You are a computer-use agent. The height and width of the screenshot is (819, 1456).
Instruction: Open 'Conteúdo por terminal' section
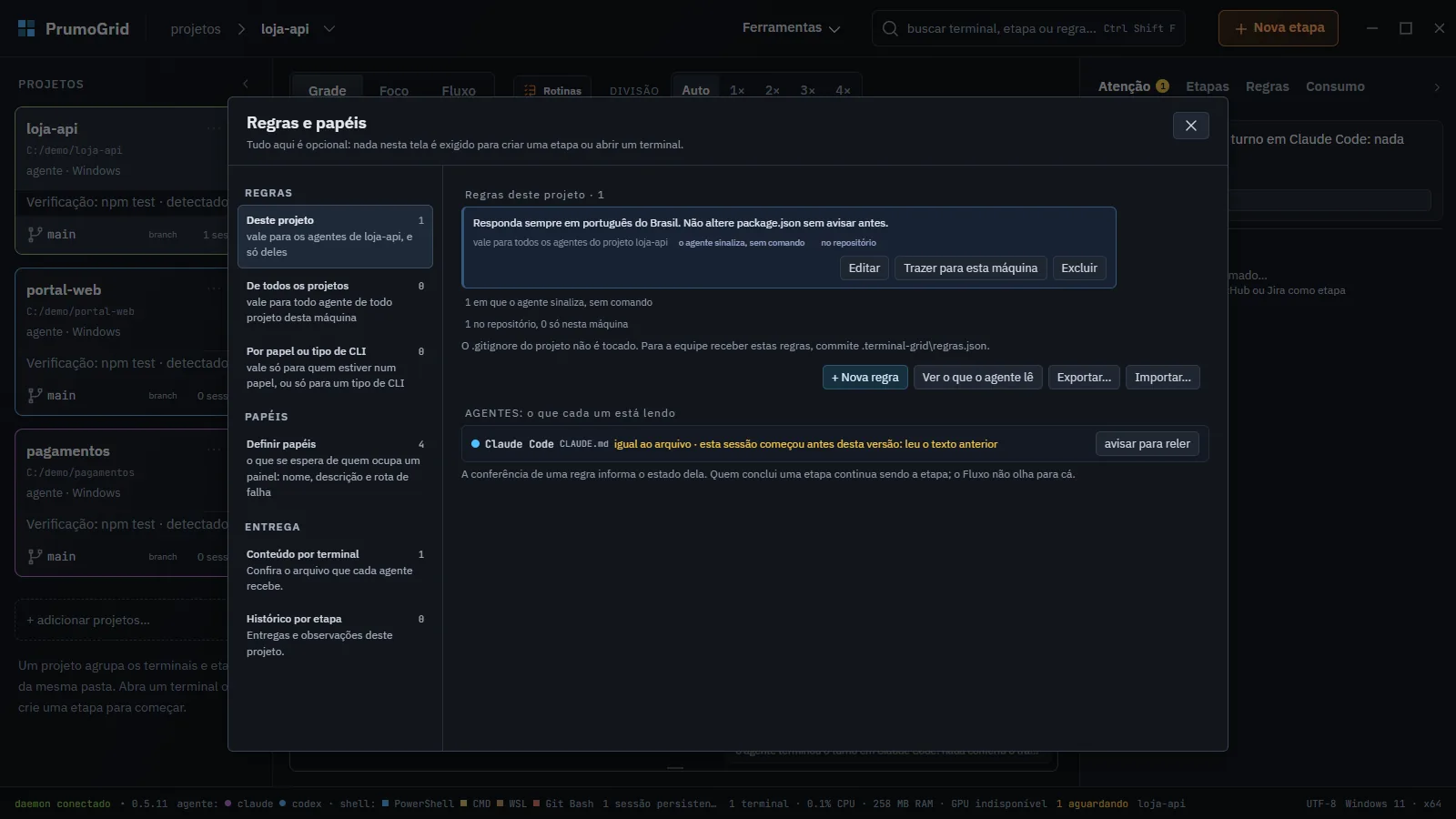click(335, 570)
